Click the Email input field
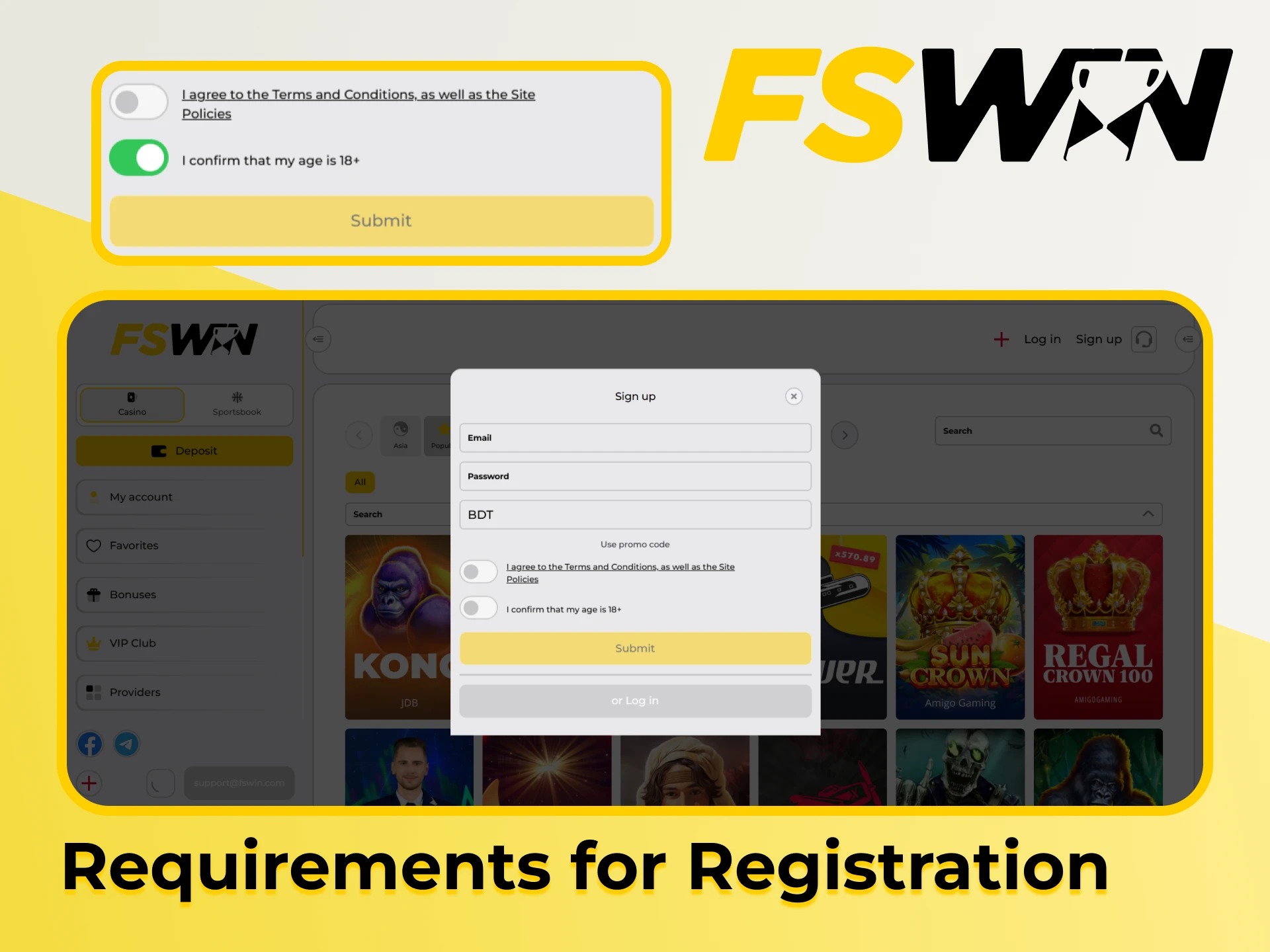The width and height of the screenshot is (1270, 952). 634,438
